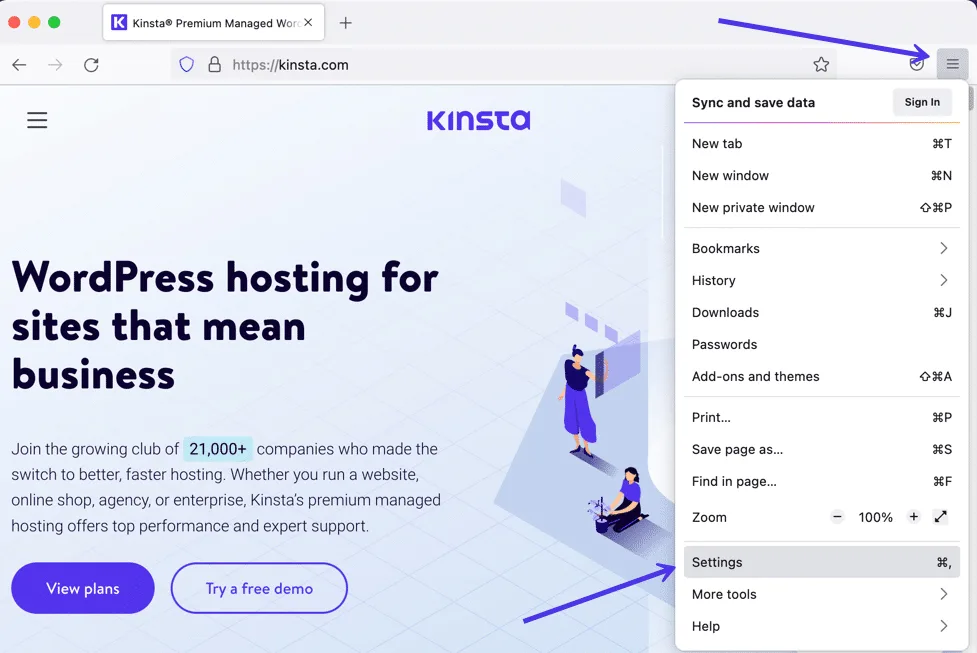Click the WordPress hosting headline
The width and height of the screenshot is (977, 653).
225,326
